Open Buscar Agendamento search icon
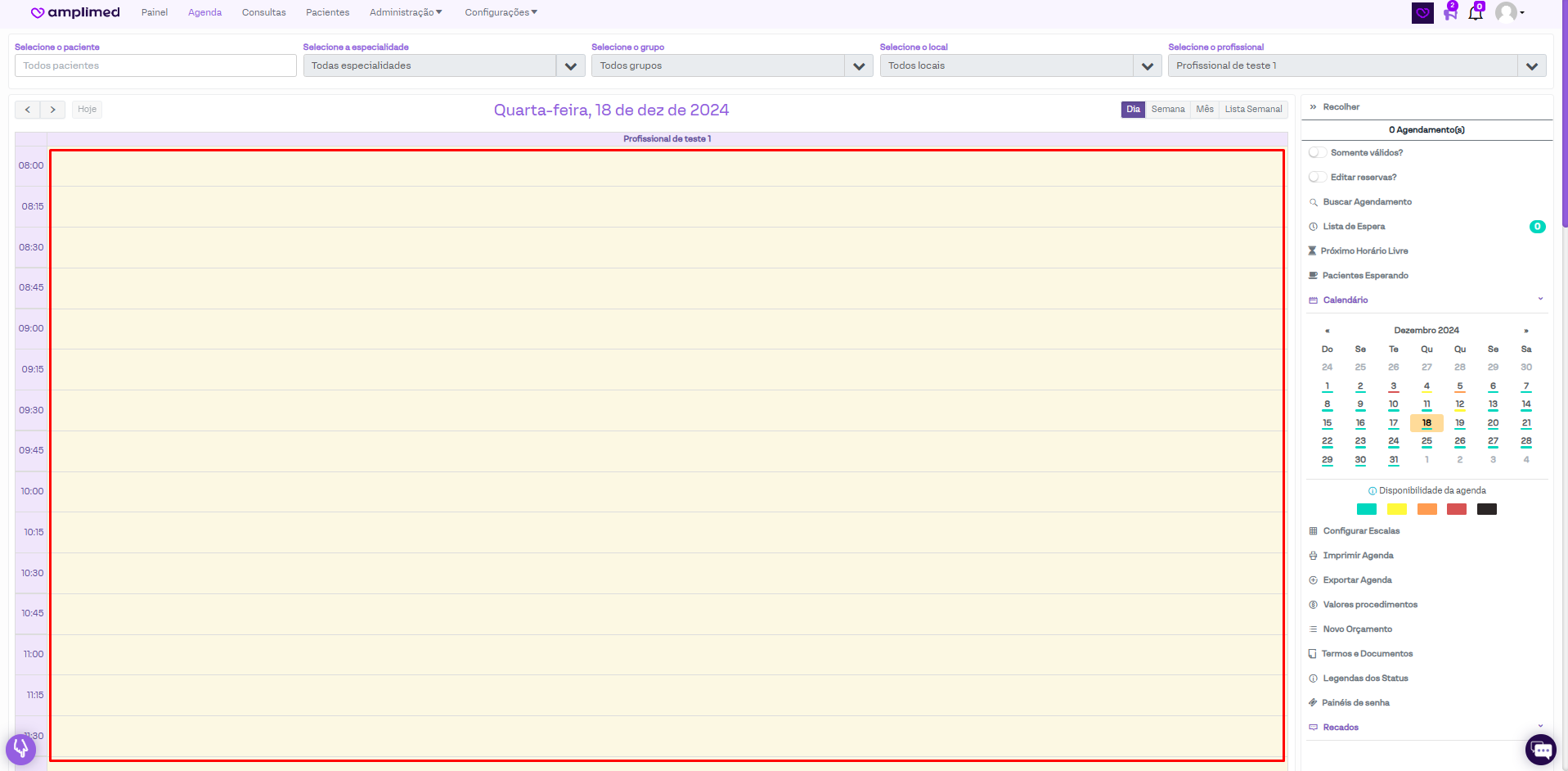The width and height of the screenshot is (1568, 771). coord(1313,202)
